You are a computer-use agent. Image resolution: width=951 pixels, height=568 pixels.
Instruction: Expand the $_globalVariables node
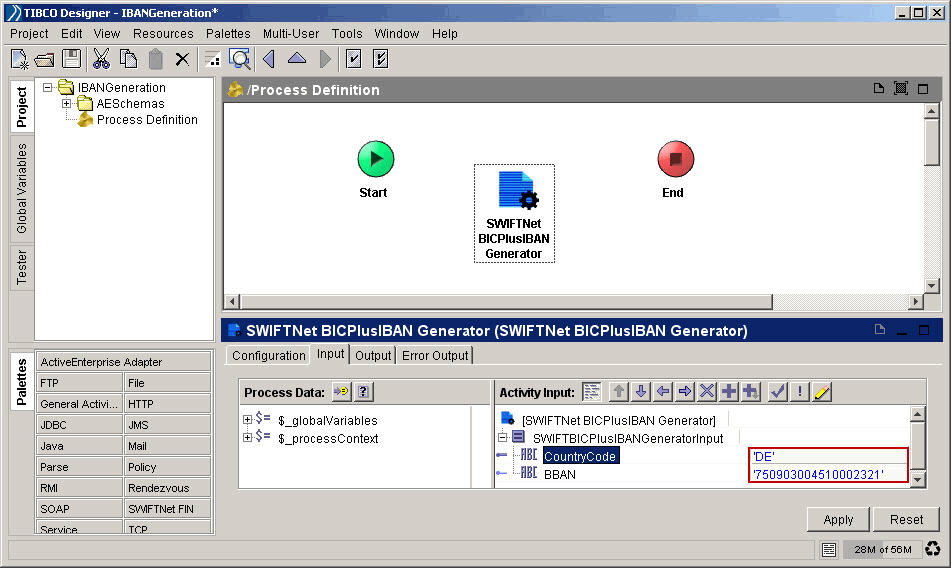pyautogui.click(x=247, y=419)
